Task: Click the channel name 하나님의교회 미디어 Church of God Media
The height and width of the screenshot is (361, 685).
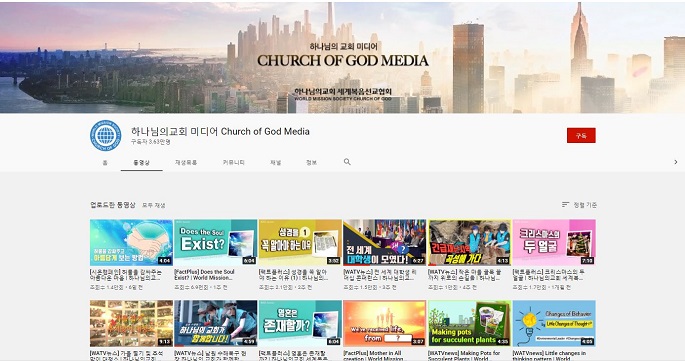Action: point(220,132)
